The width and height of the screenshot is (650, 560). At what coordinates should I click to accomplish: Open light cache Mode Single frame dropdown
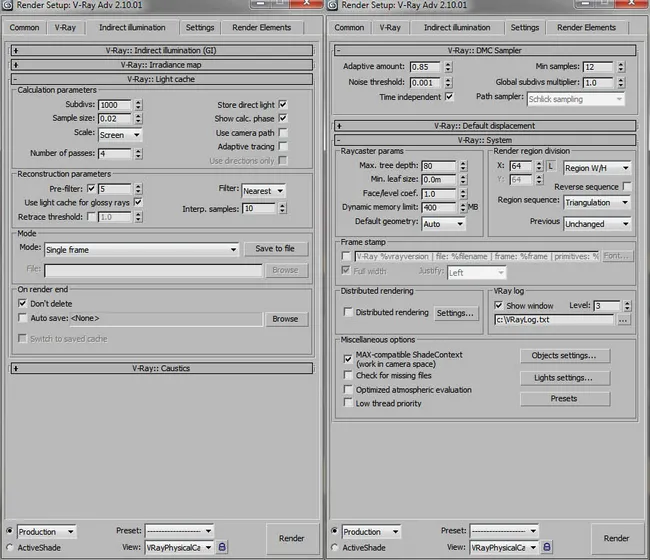(141, 250)
